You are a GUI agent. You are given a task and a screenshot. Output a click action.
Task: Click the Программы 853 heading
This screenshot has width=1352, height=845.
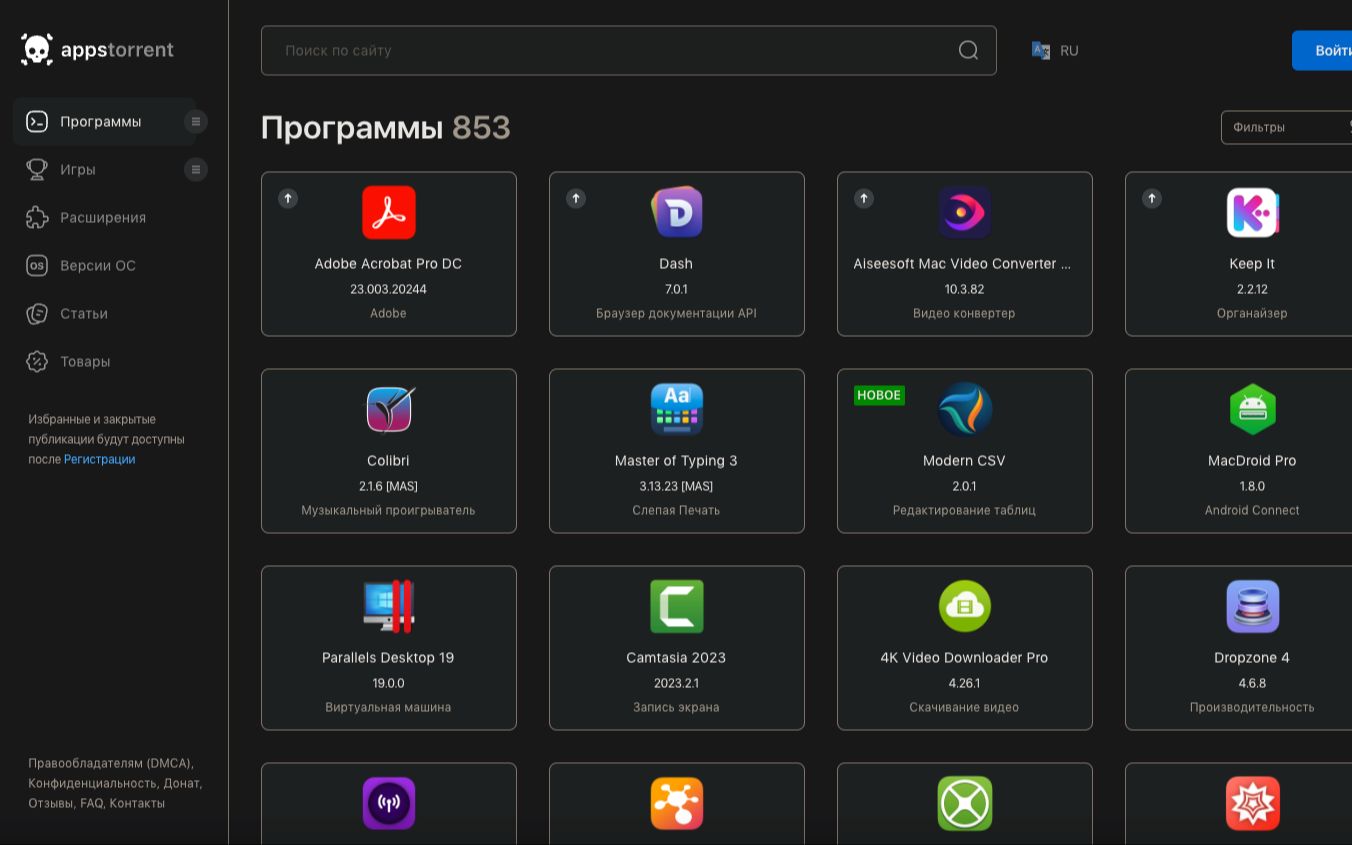(385, 127)
